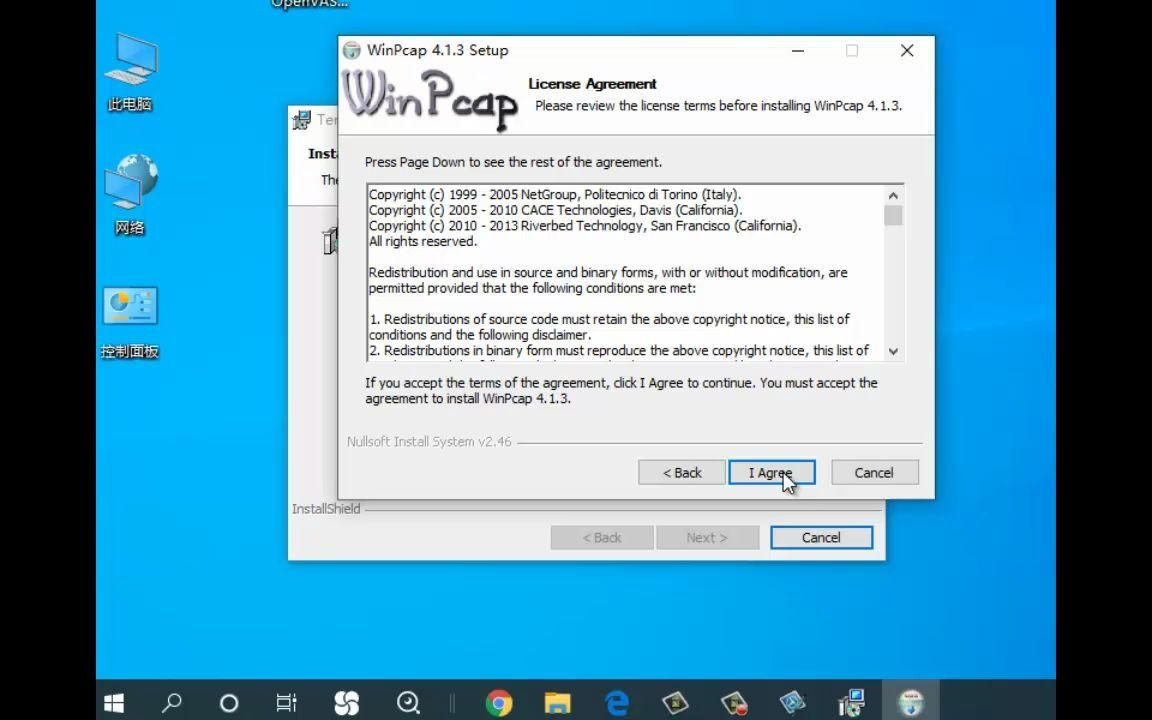Minimize the WinPcap Setup window
This screenshot has height=720, width=1152.
coord(798,50)
